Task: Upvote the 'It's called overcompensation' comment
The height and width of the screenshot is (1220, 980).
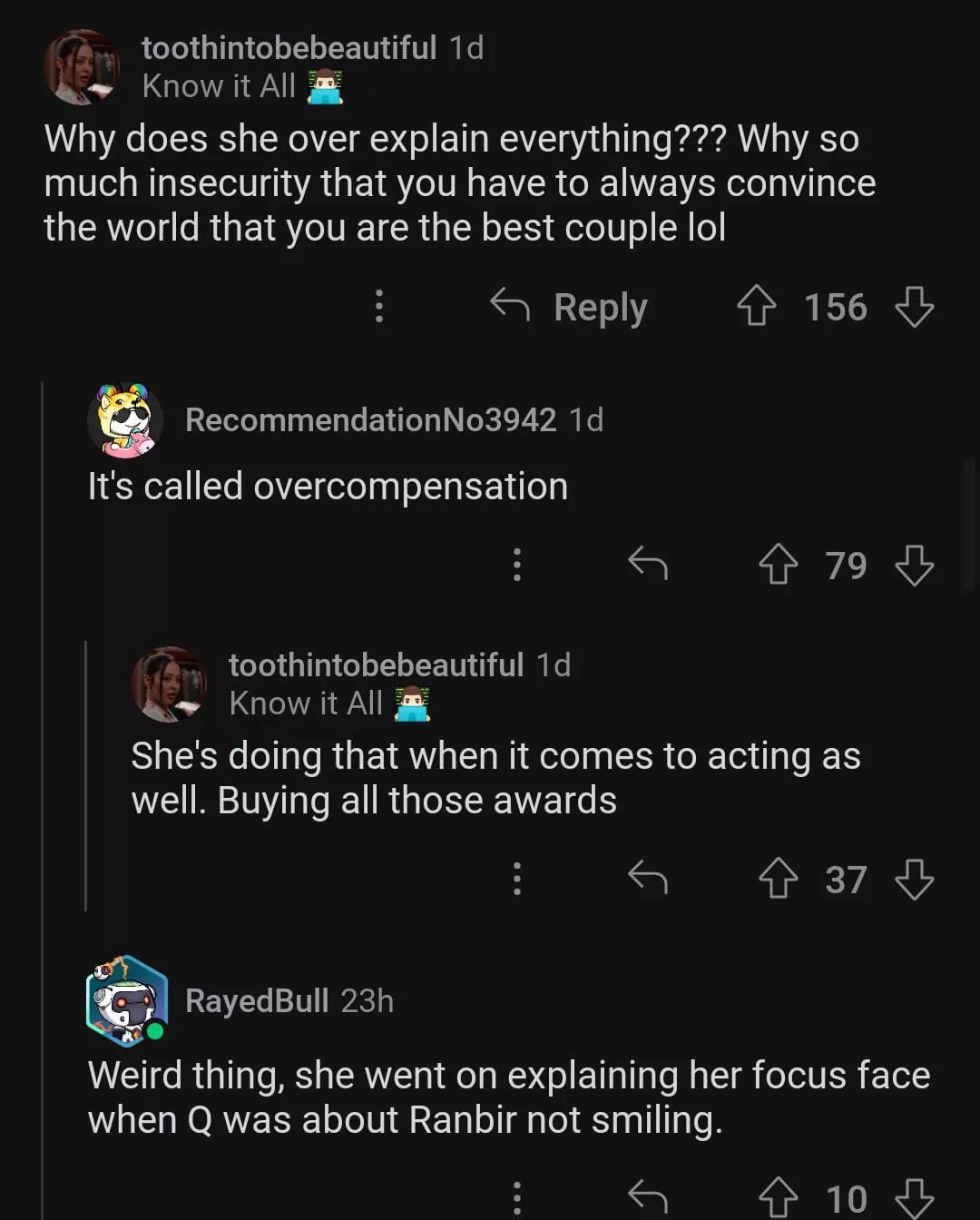Action: point(778,565)
